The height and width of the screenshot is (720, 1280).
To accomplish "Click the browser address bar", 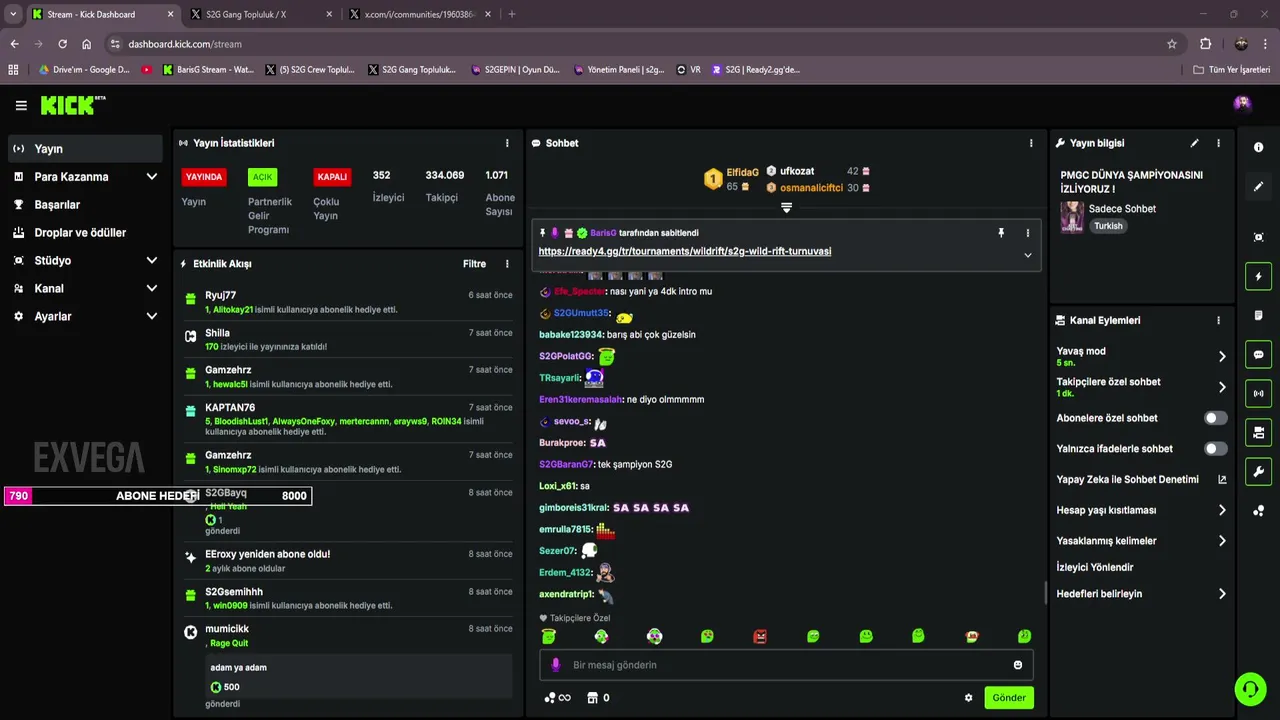I will coord(640,44).
